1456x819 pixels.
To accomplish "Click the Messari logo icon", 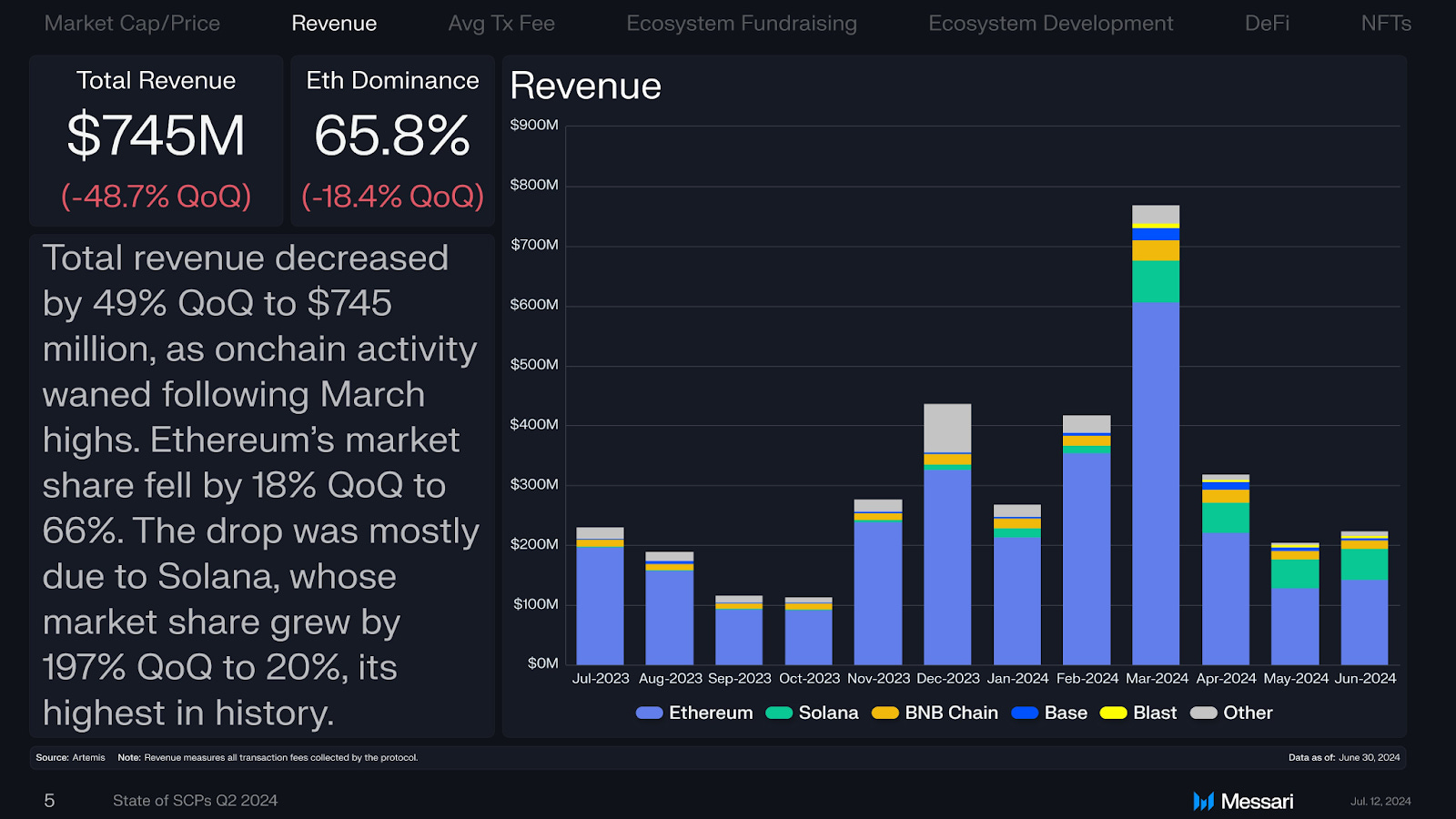I will [x=1203, y=801].
